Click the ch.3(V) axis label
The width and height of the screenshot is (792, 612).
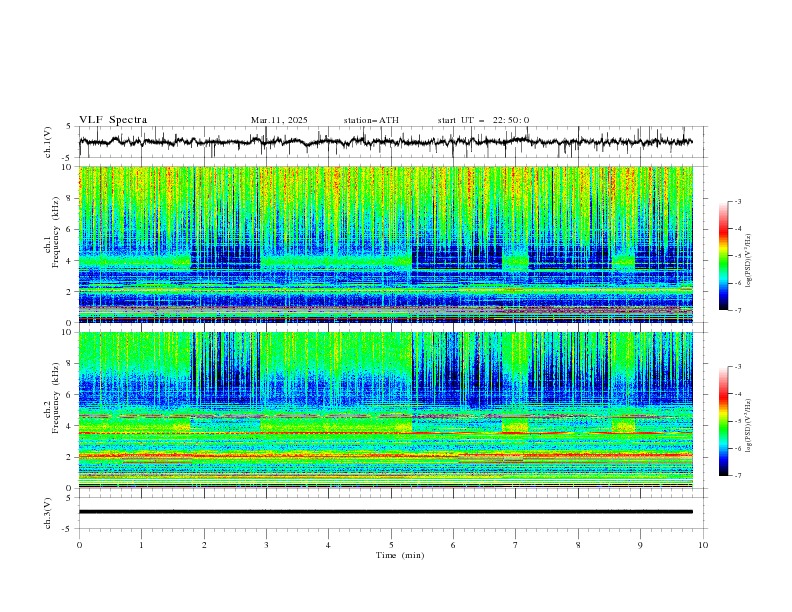[48, 513]
